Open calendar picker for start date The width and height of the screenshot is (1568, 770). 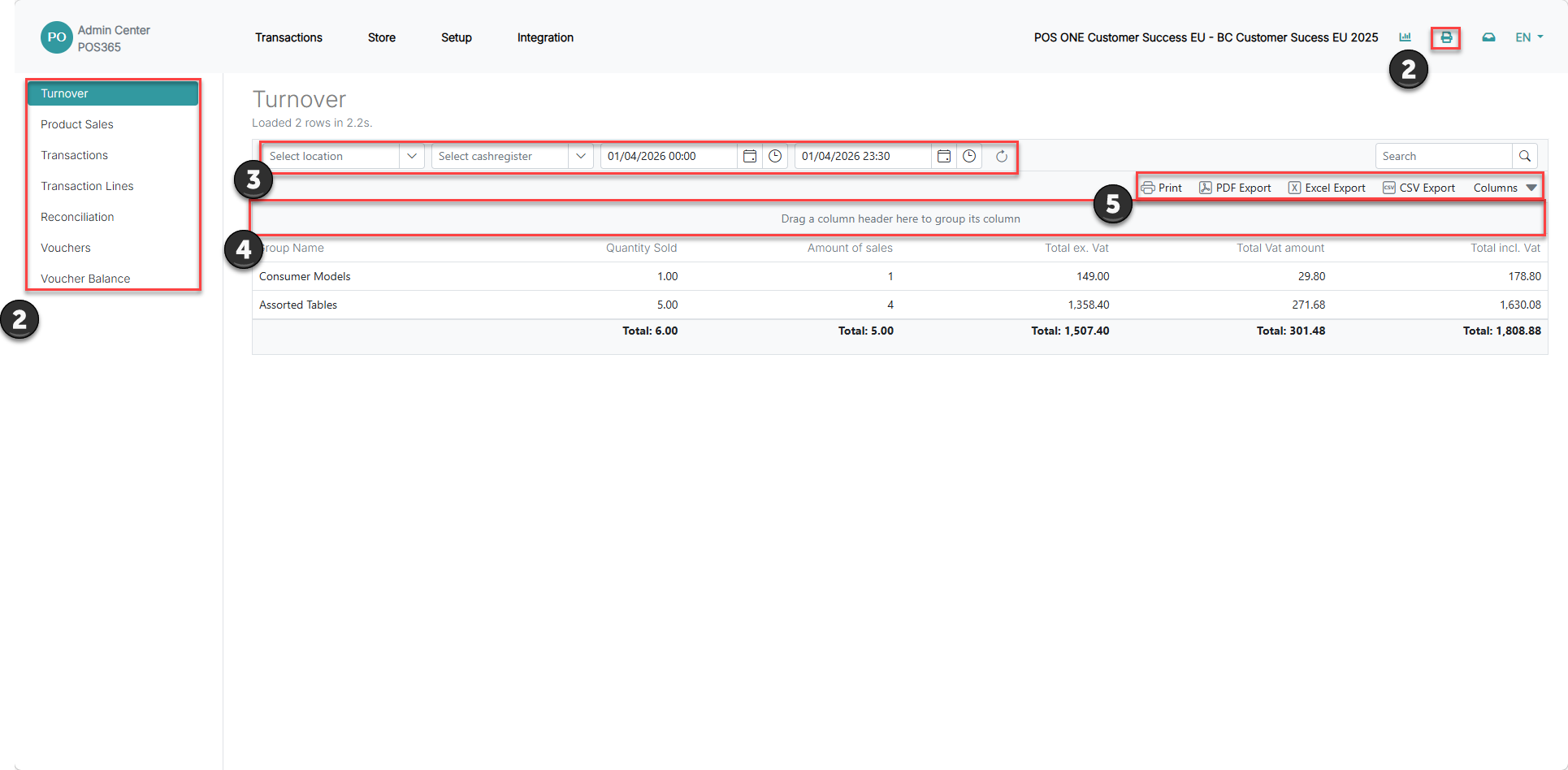[x=750, y=156]
